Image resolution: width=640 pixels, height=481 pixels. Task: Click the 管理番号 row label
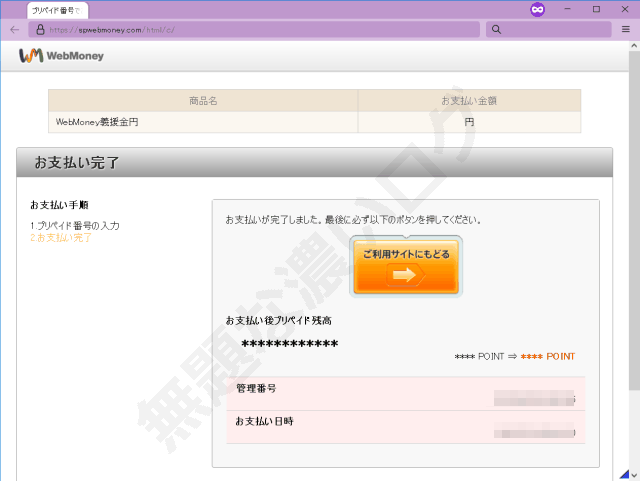(x=256, y=388)
